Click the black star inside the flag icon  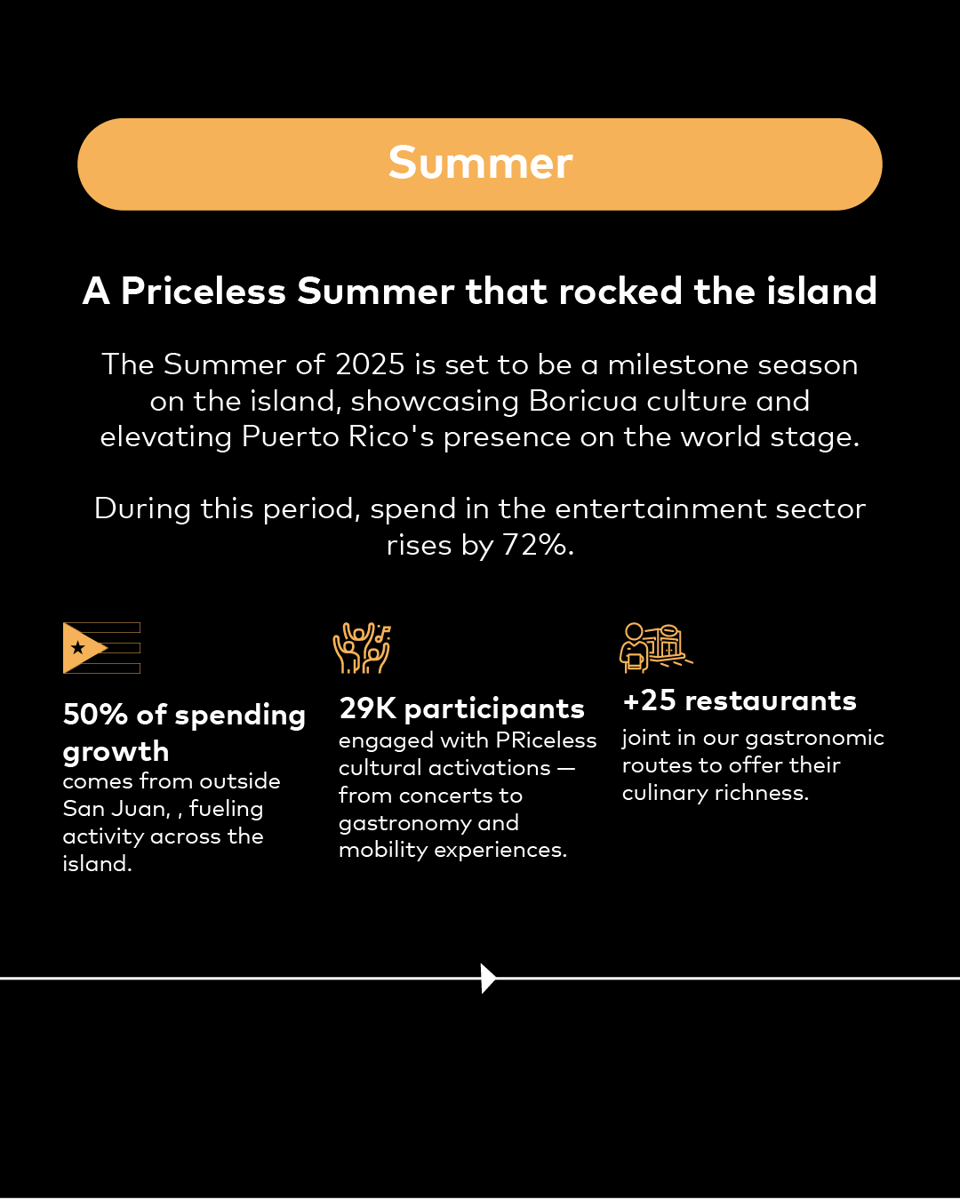(x=78, y=648)
